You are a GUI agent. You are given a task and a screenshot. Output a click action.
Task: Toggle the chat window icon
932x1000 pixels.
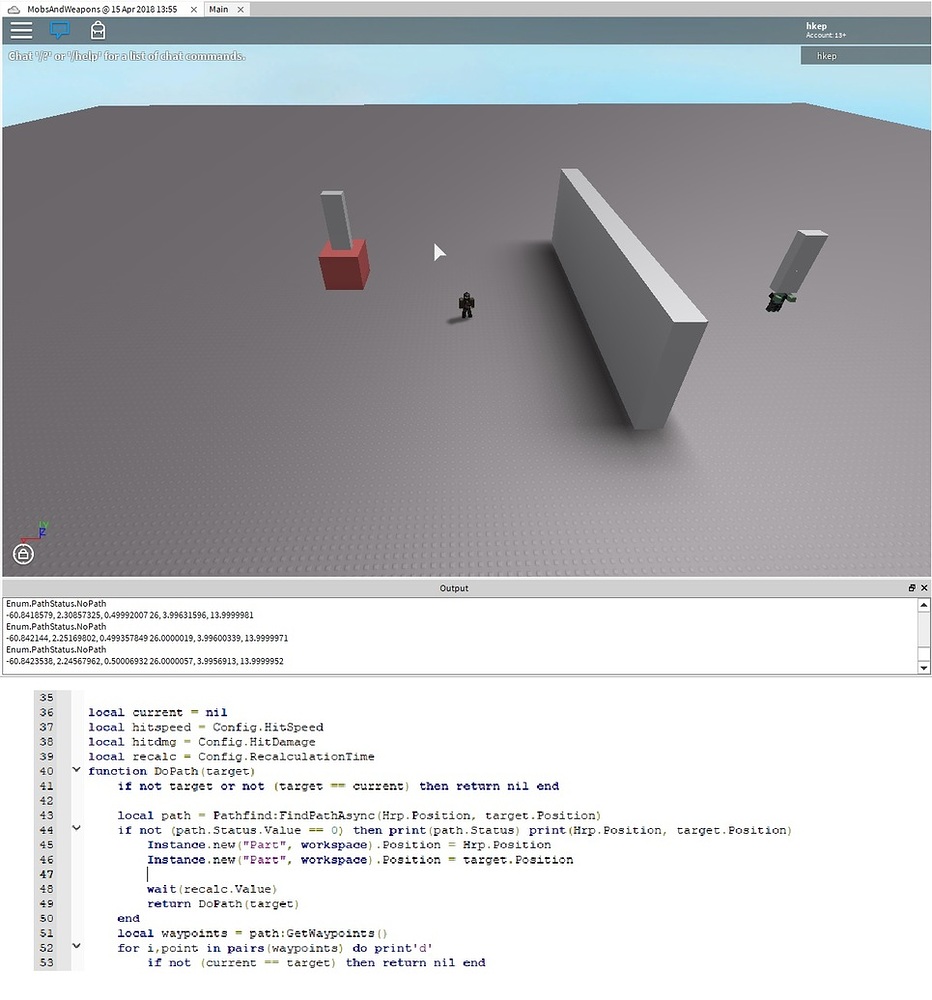[60, 30]
